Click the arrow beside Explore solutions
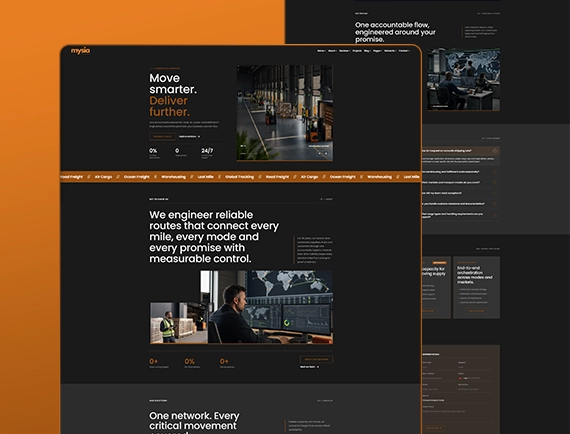 click(x=199, y=137)
